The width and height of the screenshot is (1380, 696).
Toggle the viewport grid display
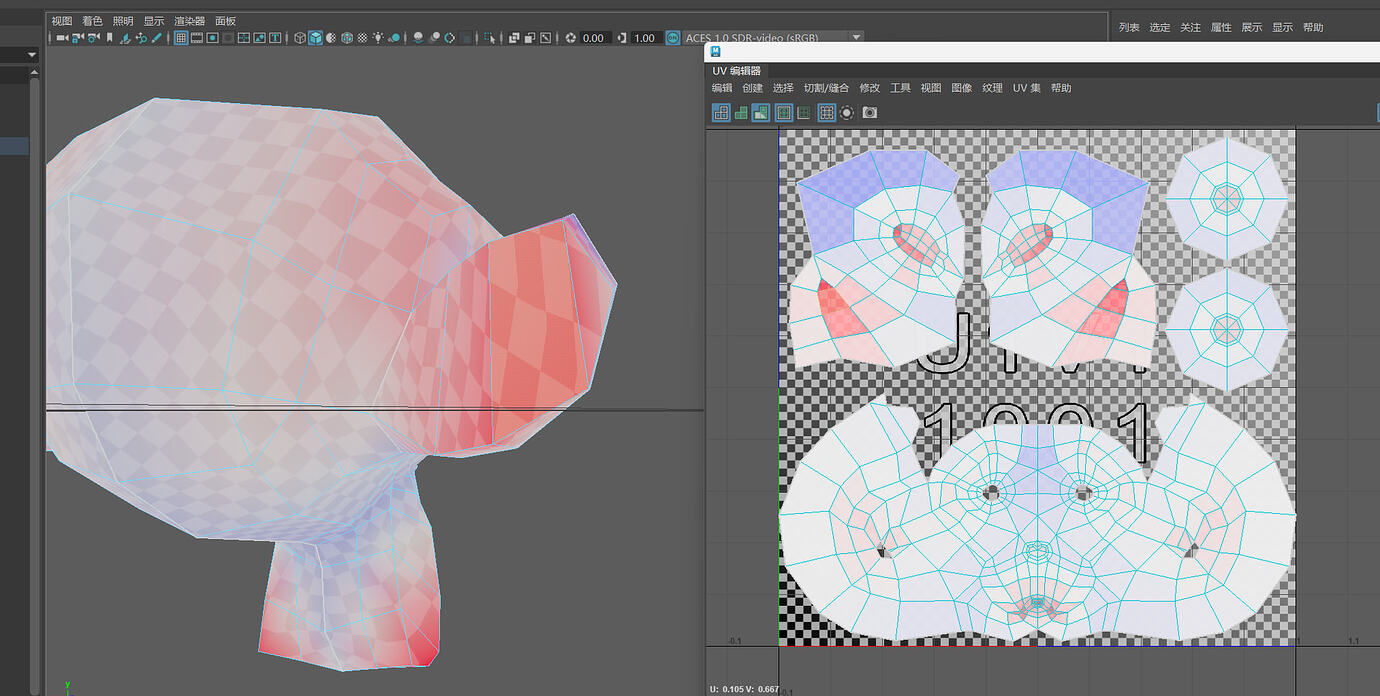pos(181,38)
